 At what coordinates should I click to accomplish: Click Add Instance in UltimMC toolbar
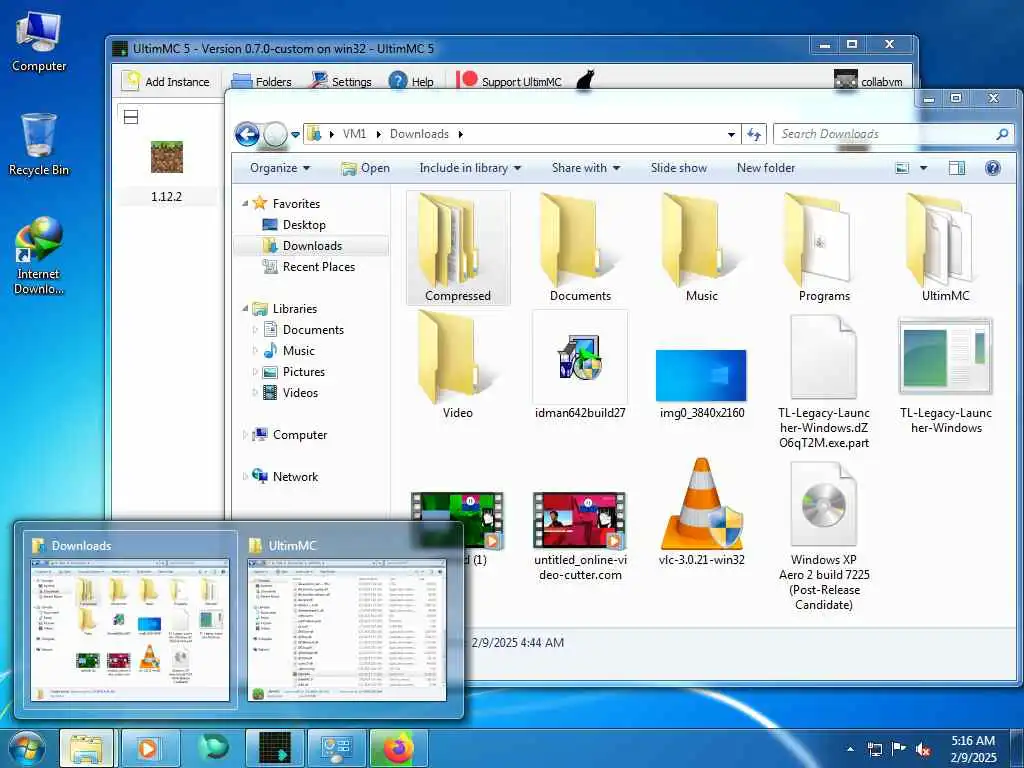[x=166, y=82]
